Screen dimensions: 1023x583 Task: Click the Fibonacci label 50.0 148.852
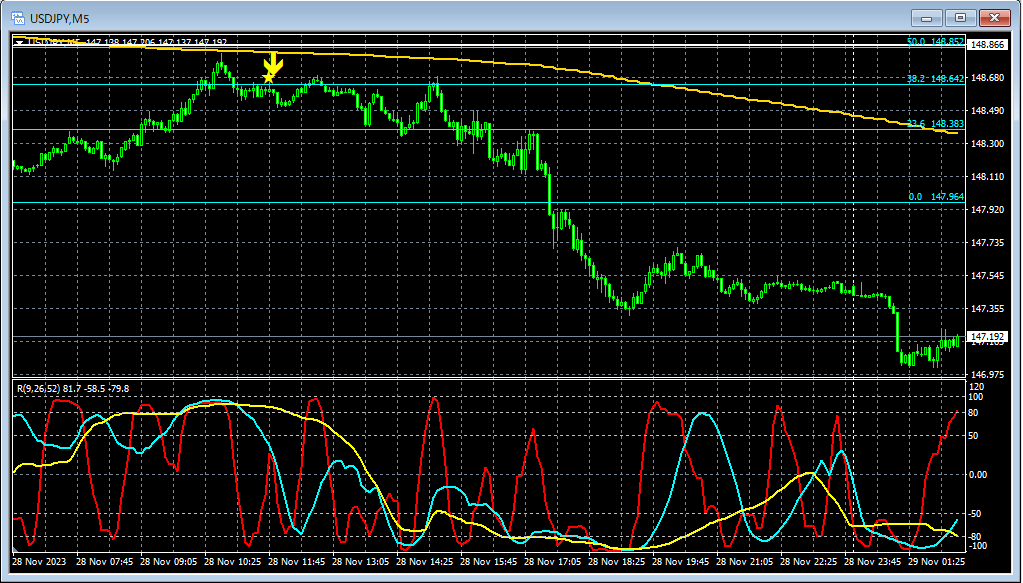click(x=935, y=42)
